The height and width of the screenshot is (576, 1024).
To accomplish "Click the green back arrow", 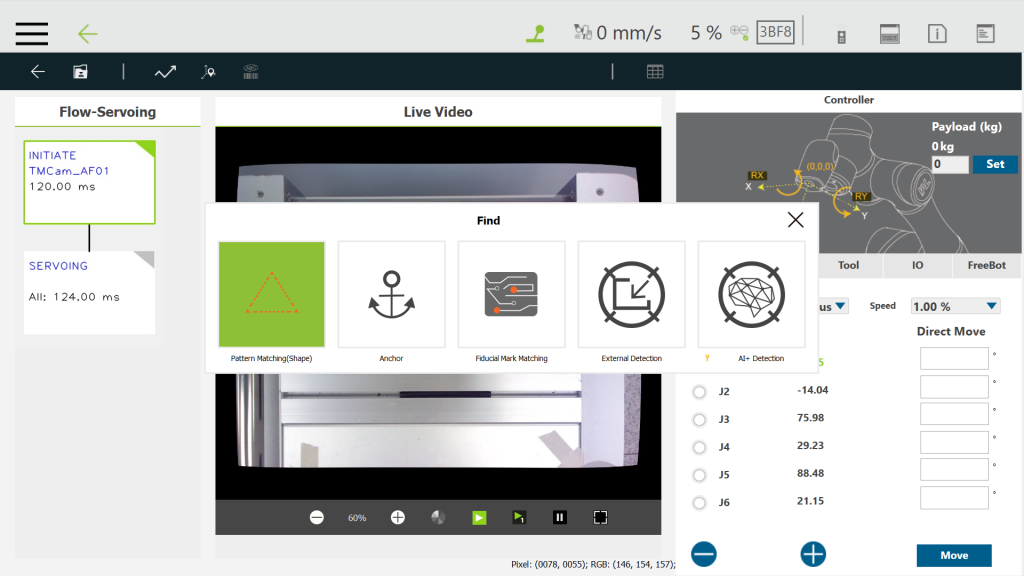I will pyautogui.click(x=88, y=34).
